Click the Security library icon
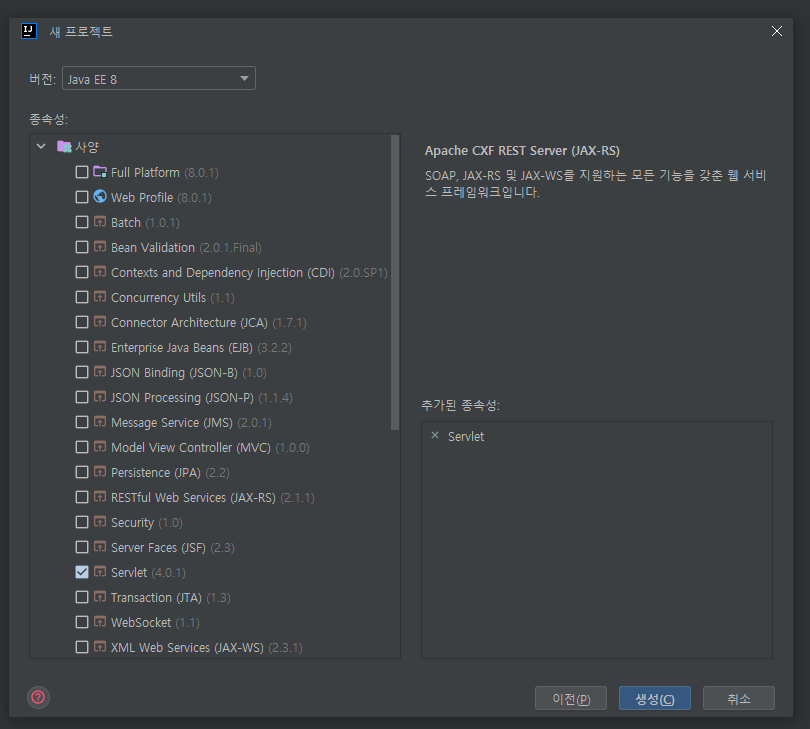The width and height of the screenshot is (810, 729). coord(100,522)
